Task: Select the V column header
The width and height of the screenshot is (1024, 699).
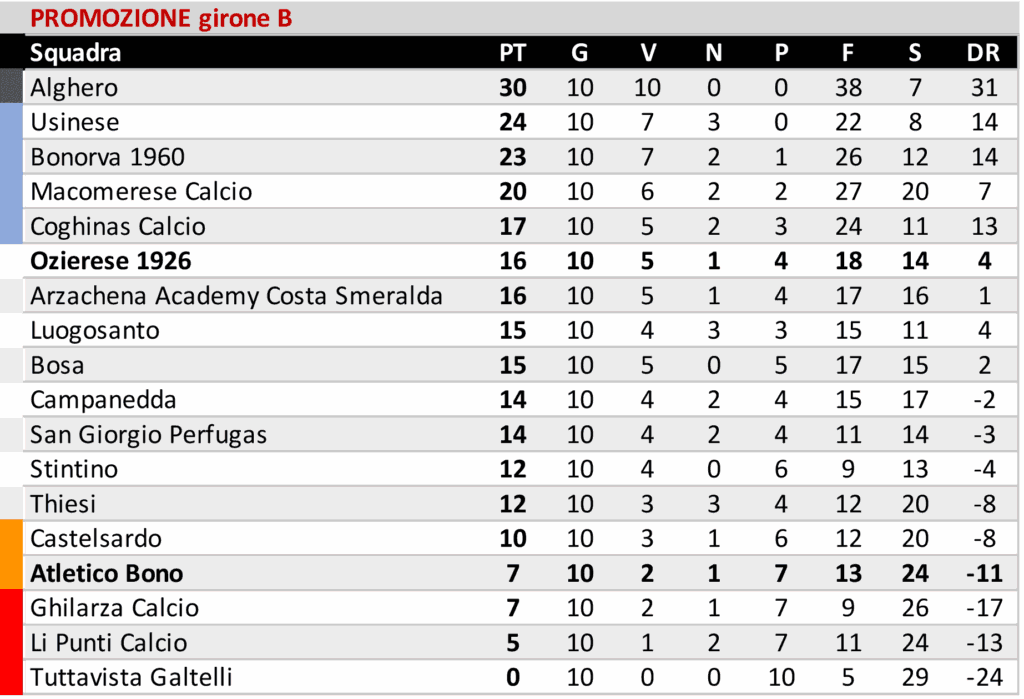Action: 647,53
